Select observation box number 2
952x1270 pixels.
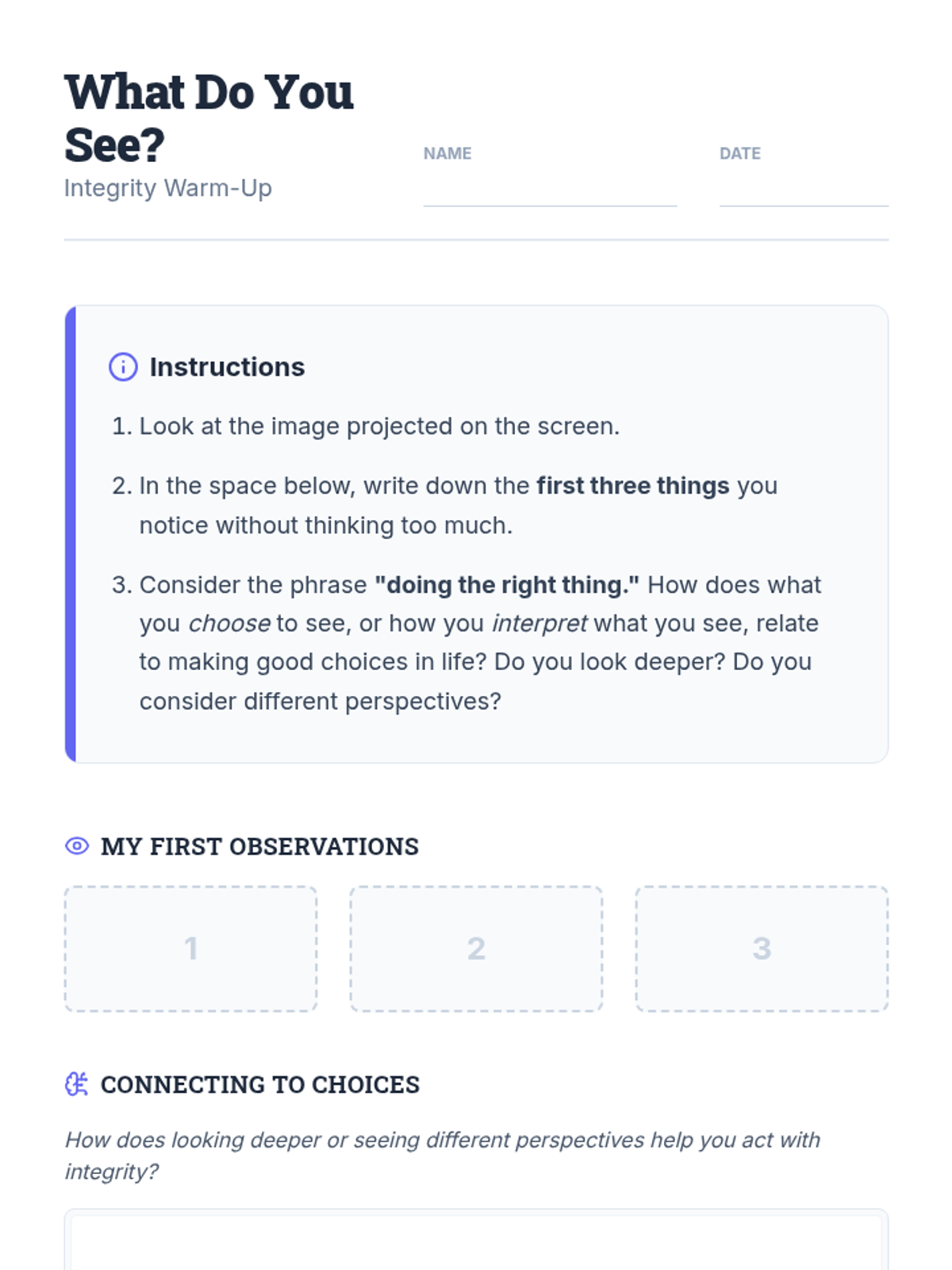(x=476, y=949)
